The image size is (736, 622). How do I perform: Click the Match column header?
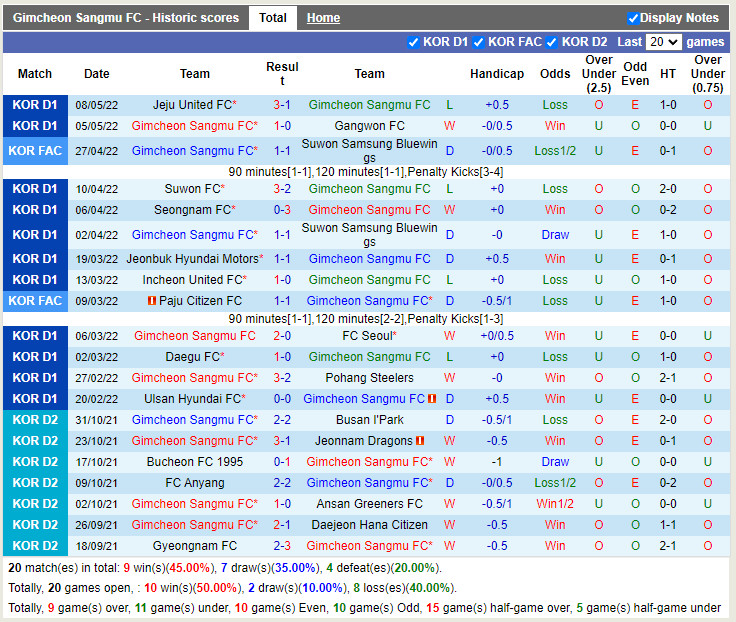coord(35,74)
